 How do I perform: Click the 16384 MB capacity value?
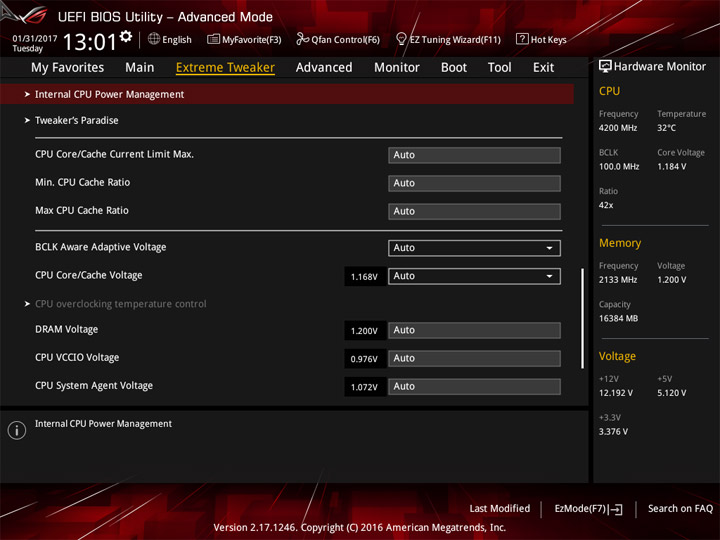tap(618, 319)
